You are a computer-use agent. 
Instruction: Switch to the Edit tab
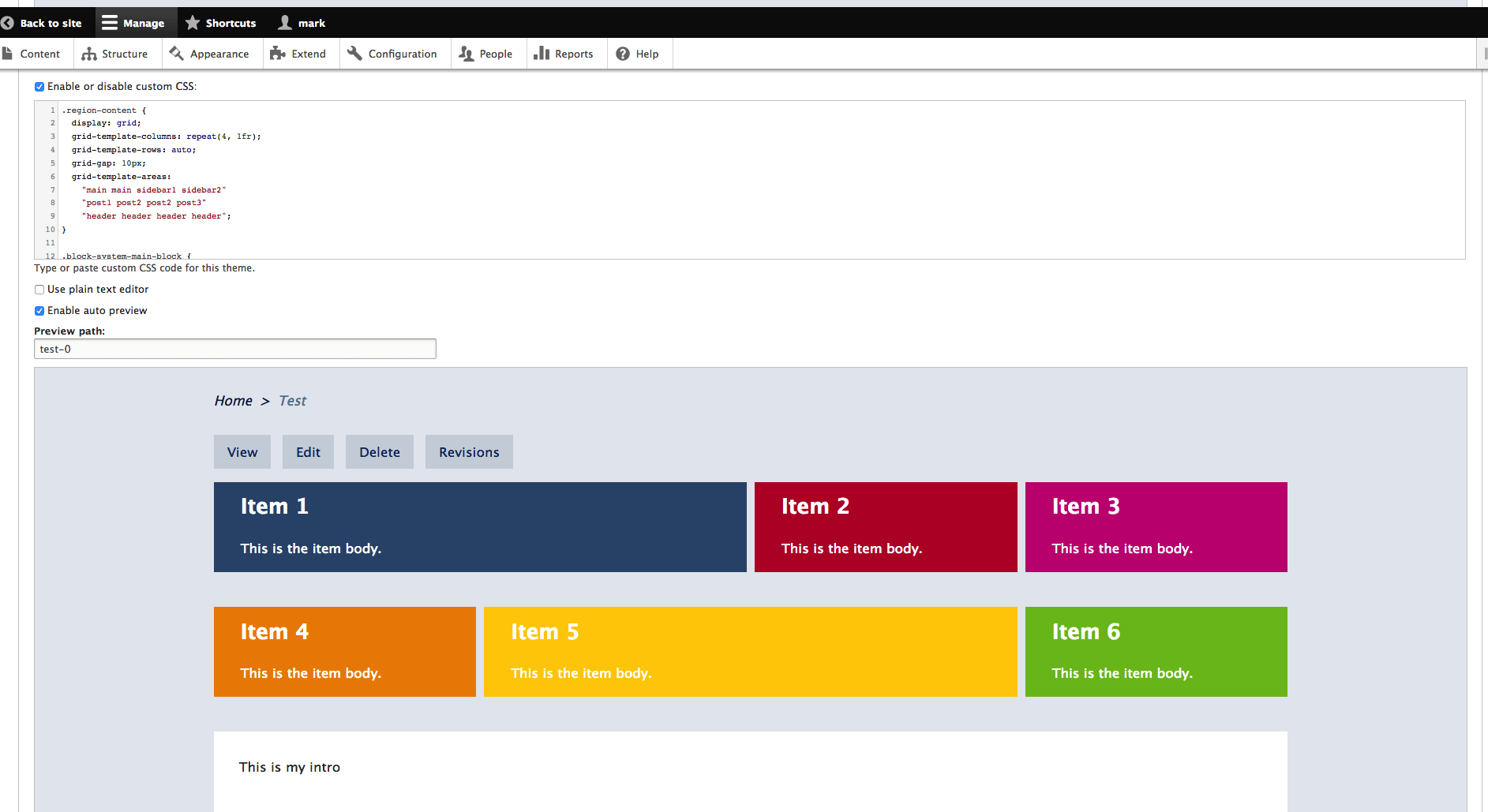pos(308,452)
